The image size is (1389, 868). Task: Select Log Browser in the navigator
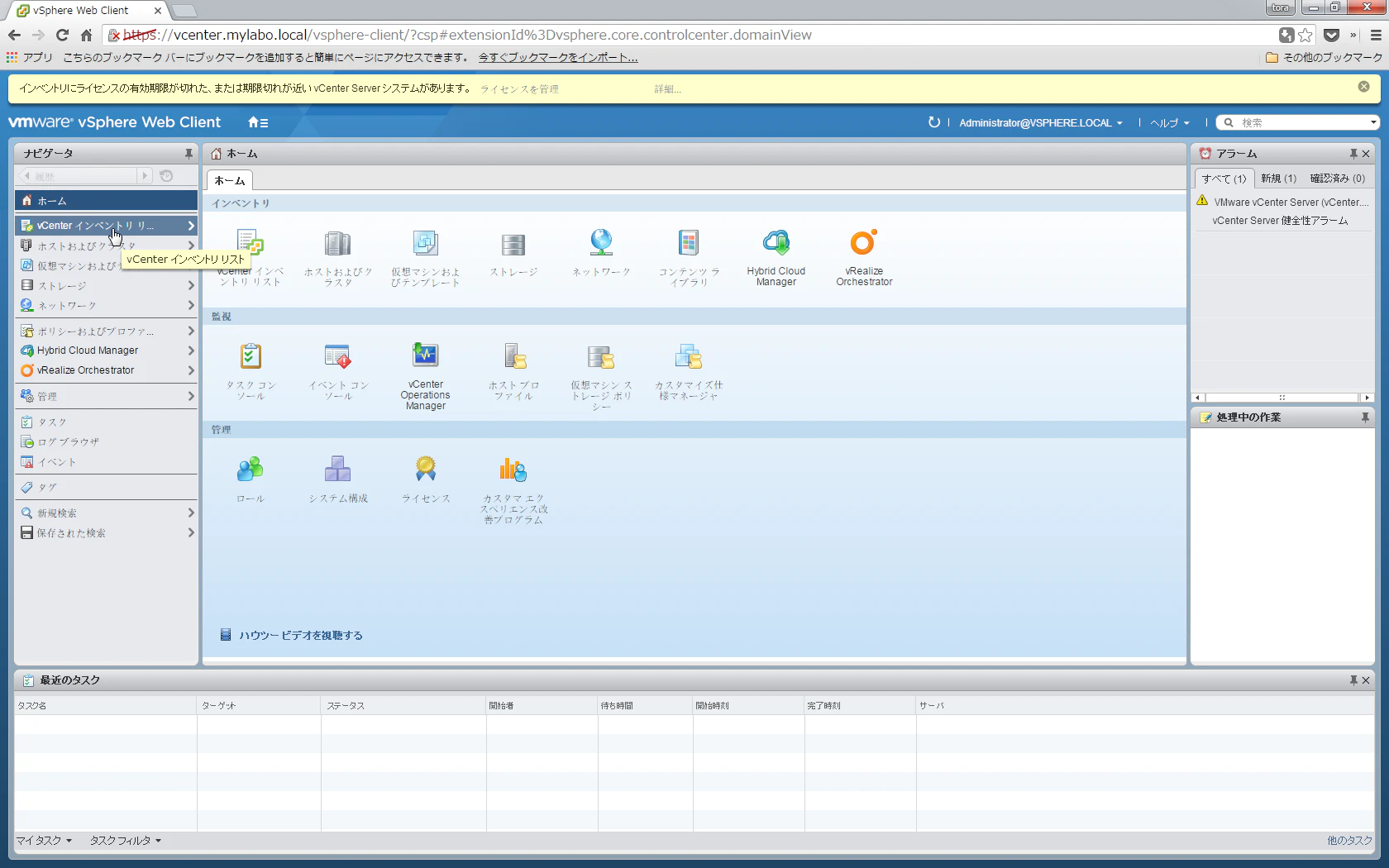coord(106,441)
